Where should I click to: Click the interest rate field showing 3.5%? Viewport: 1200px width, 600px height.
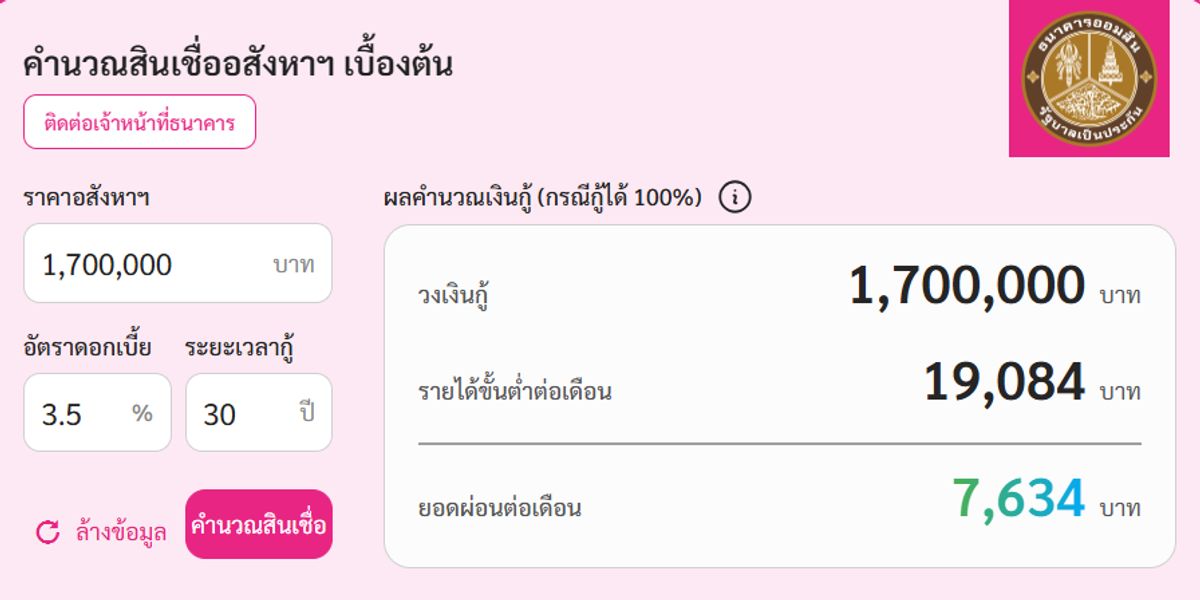point(96,412)
